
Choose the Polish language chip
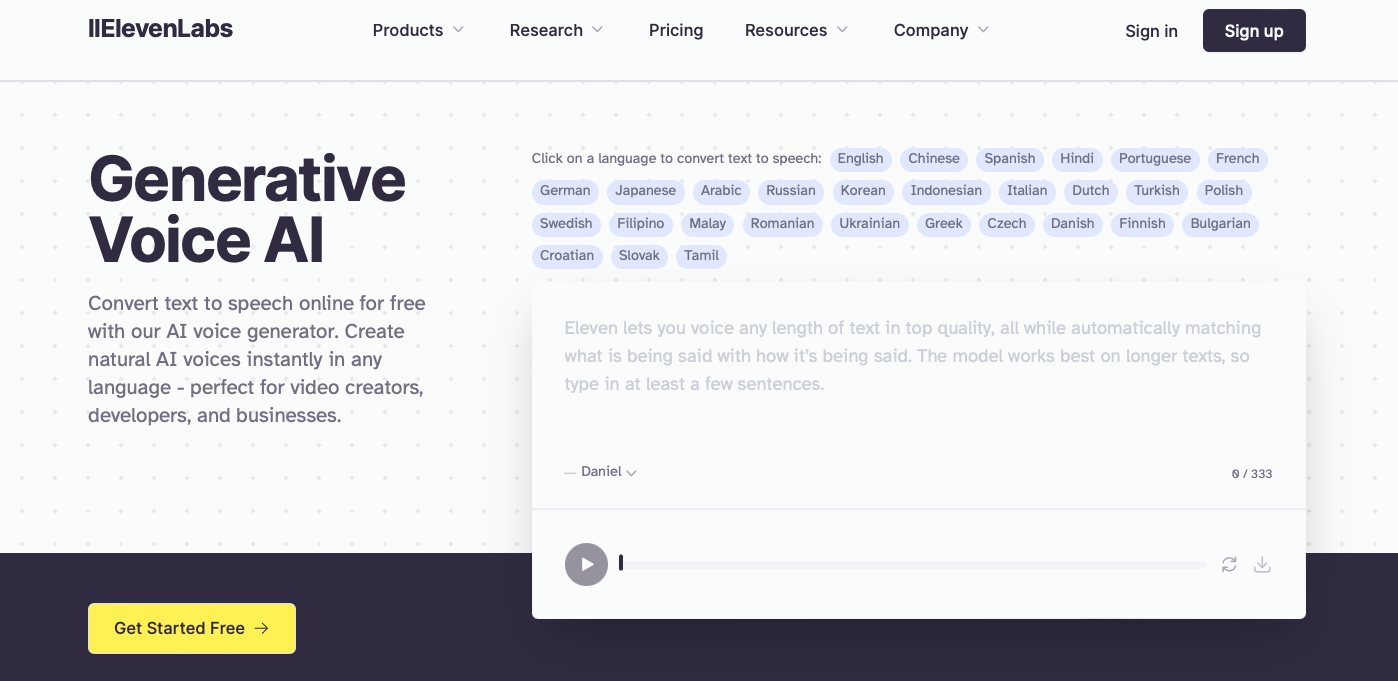coord(1224,191)
